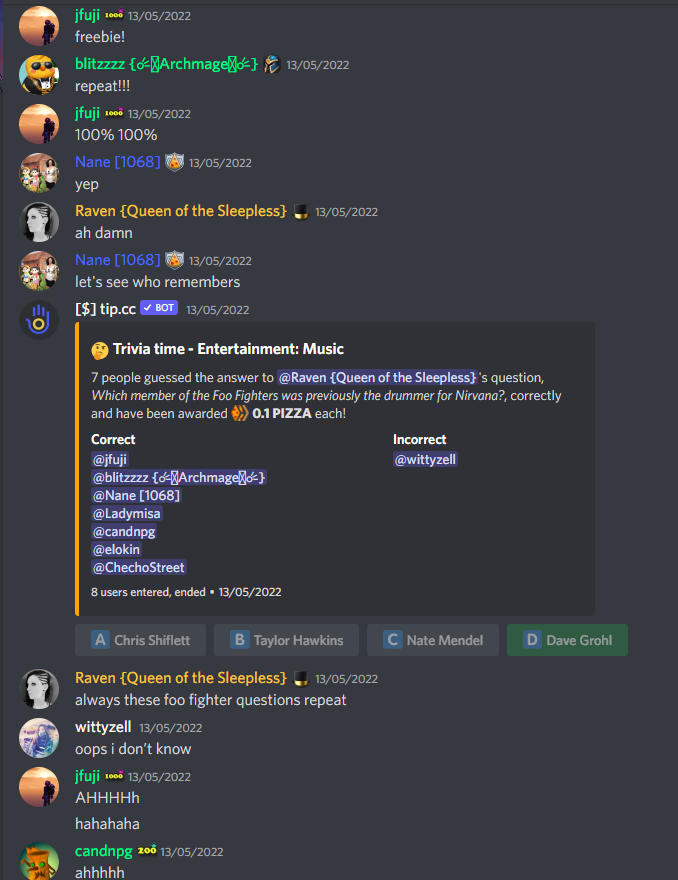
Task: Open the @wittyzell mention under Incorrect
Action: coord(425,460)
